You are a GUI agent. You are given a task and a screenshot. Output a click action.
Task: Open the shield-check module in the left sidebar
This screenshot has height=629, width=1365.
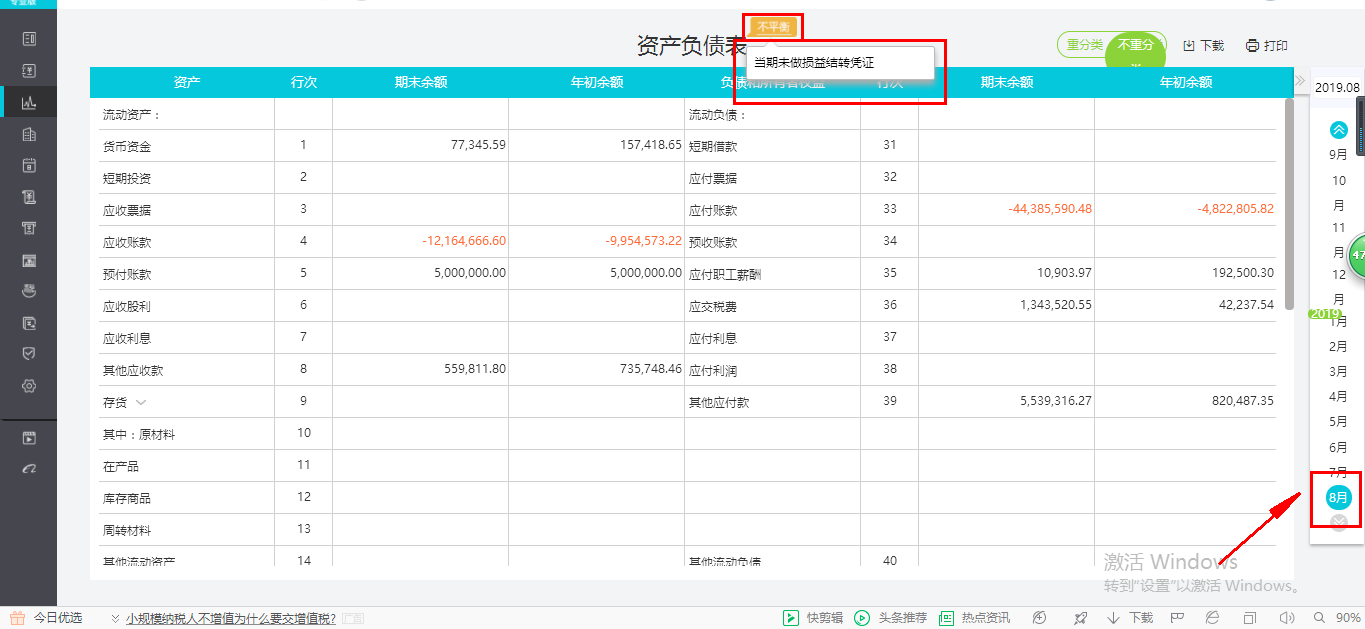point(29,354)
